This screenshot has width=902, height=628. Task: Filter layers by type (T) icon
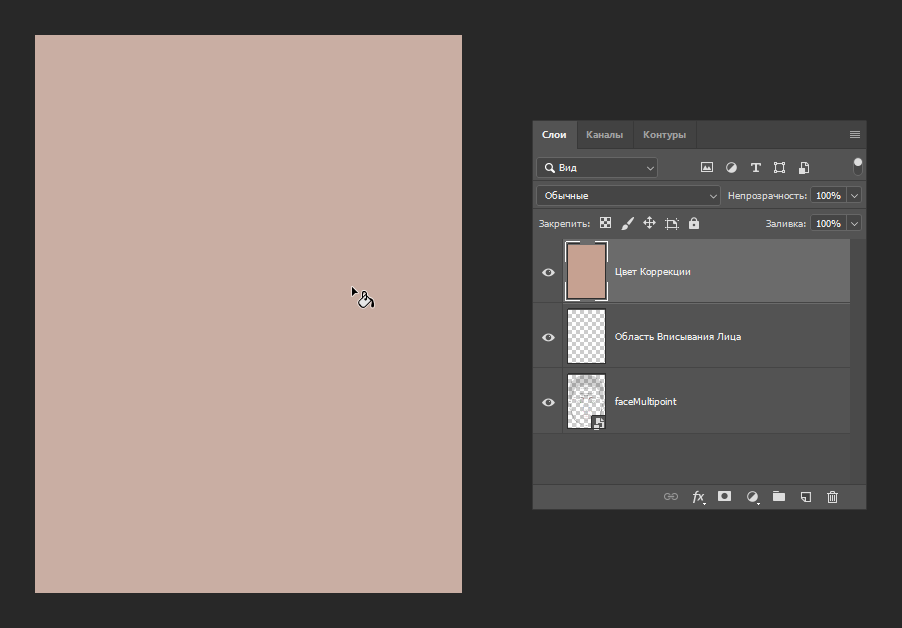tap(755, 167)
